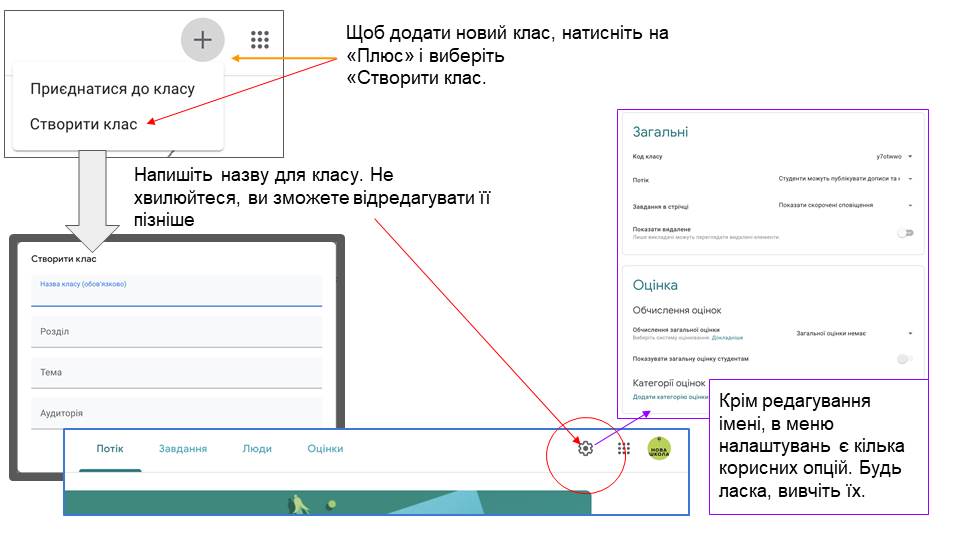Click the Розділ input field
This screenshot has width=960, height=540.
pyautogui.click(x=176, y=332)
